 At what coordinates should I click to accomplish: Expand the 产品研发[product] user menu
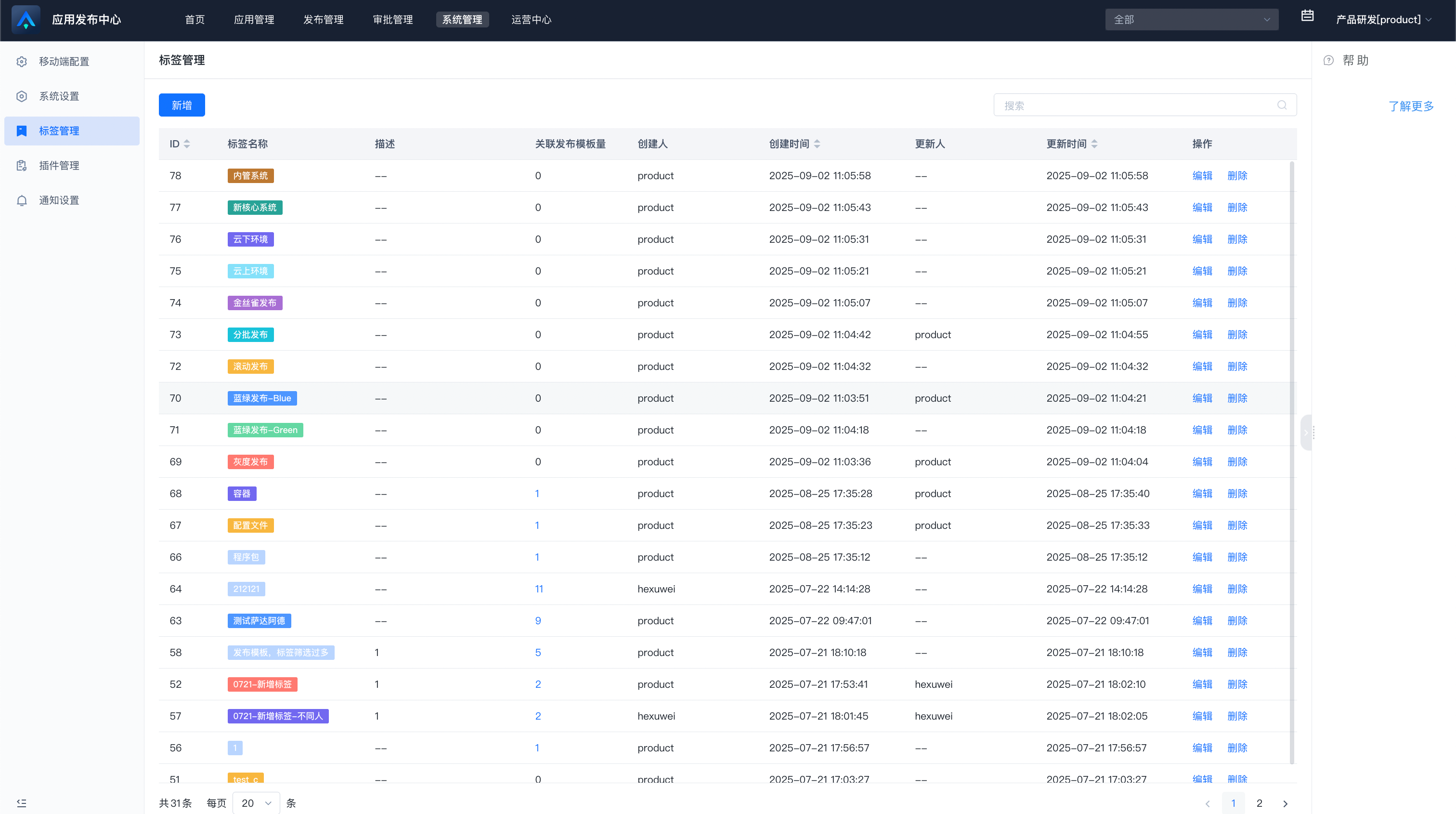click(1383, 20)
